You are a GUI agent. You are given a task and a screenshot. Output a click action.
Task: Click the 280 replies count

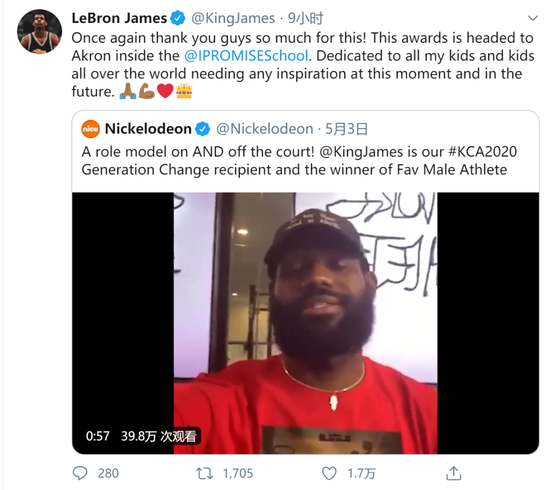click(x=108, y=474)
